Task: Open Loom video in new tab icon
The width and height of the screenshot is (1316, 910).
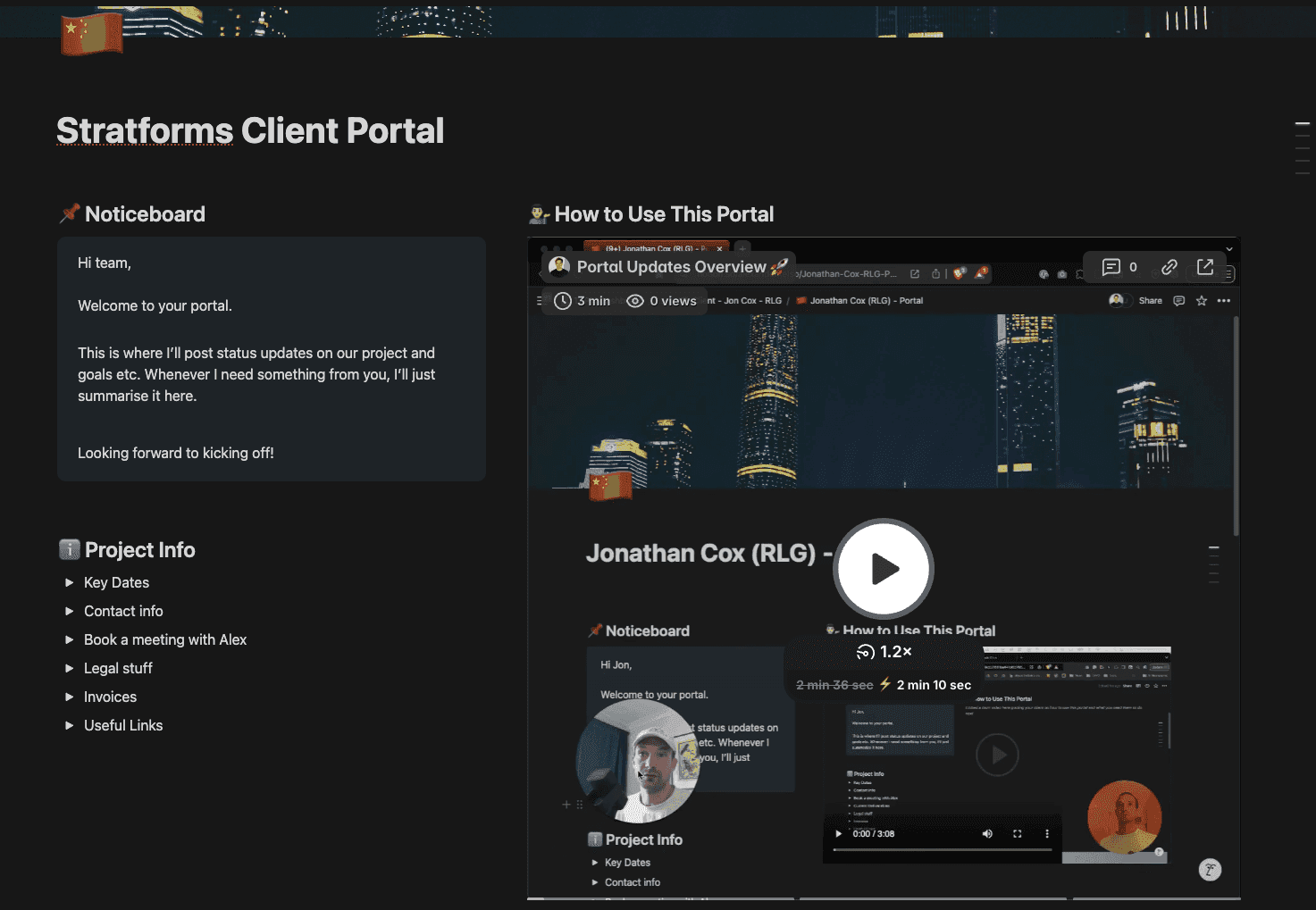Action: coord(1205,267)
